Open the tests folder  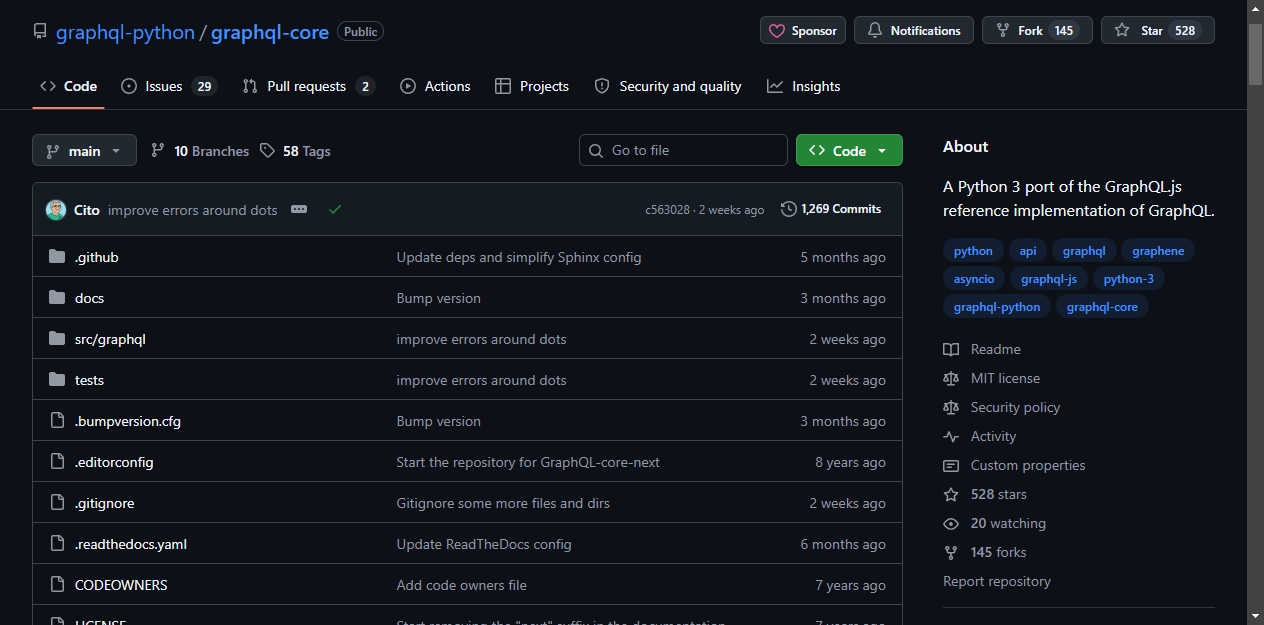click(89, 380)
